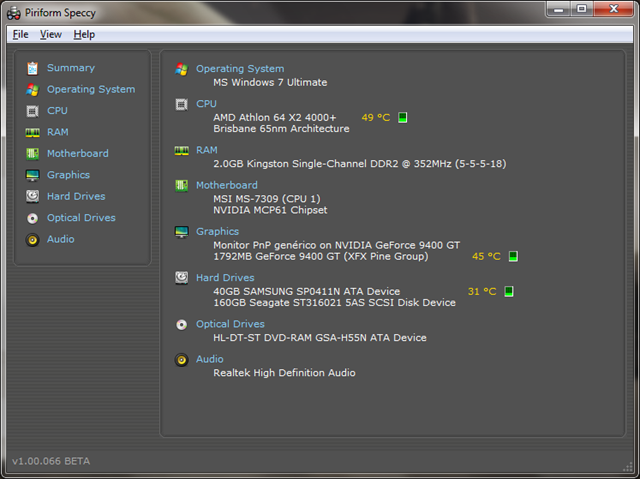Click the NVIDIA MCP61 Chipset text

coord(270,210)
